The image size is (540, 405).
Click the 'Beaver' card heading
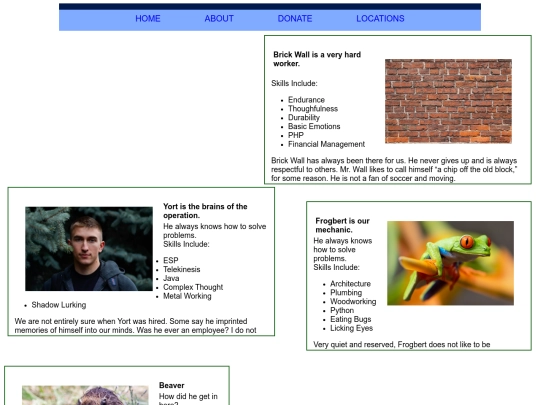tap(172, 385)
